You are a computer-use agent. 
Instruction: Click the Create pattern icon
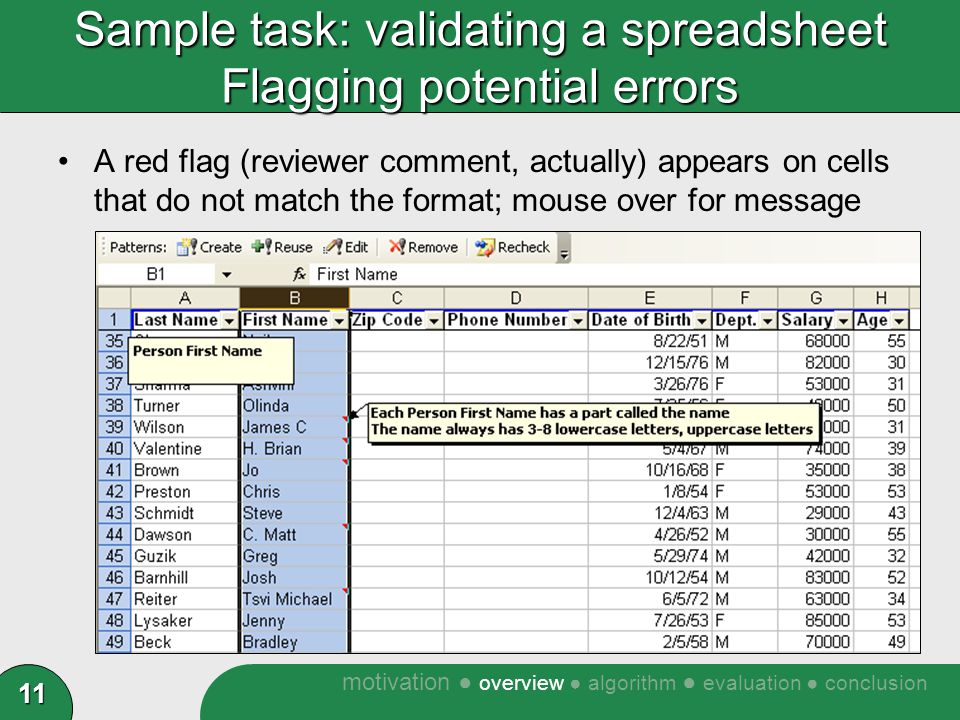[x=186, y=247]
